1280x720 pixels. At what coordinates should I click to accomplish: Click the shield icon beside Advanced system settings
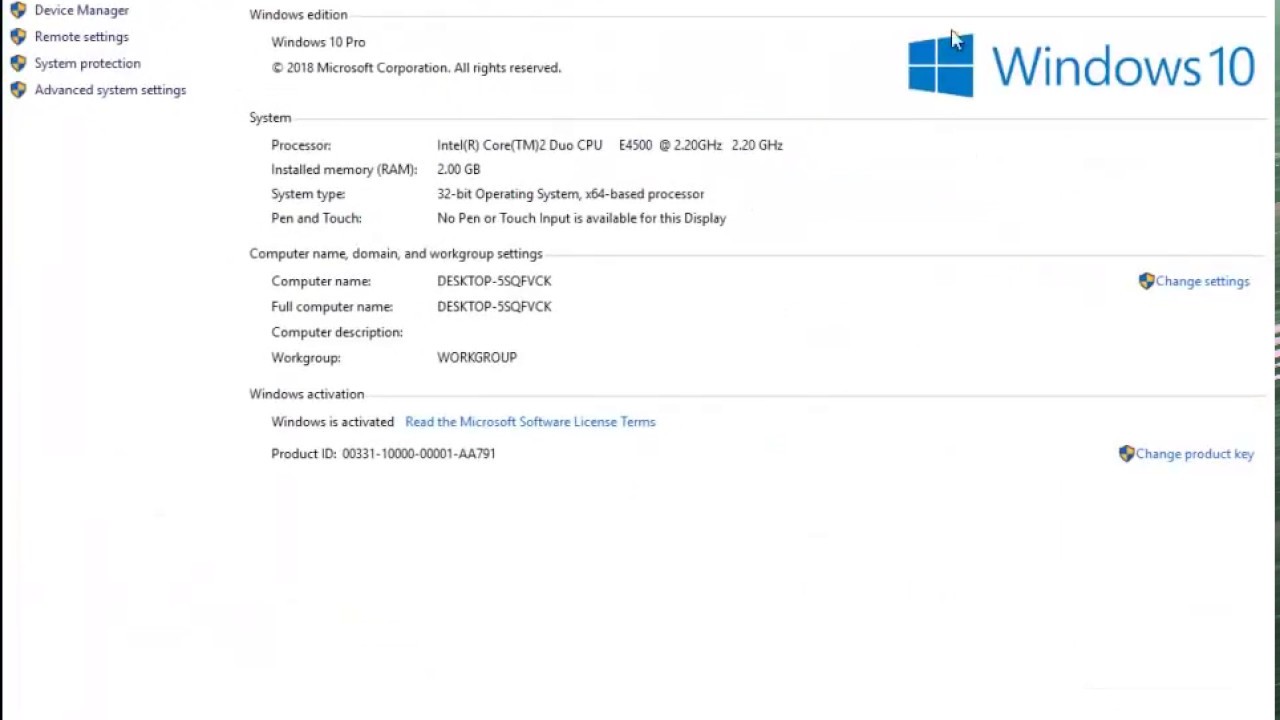(x=18, y=90)
